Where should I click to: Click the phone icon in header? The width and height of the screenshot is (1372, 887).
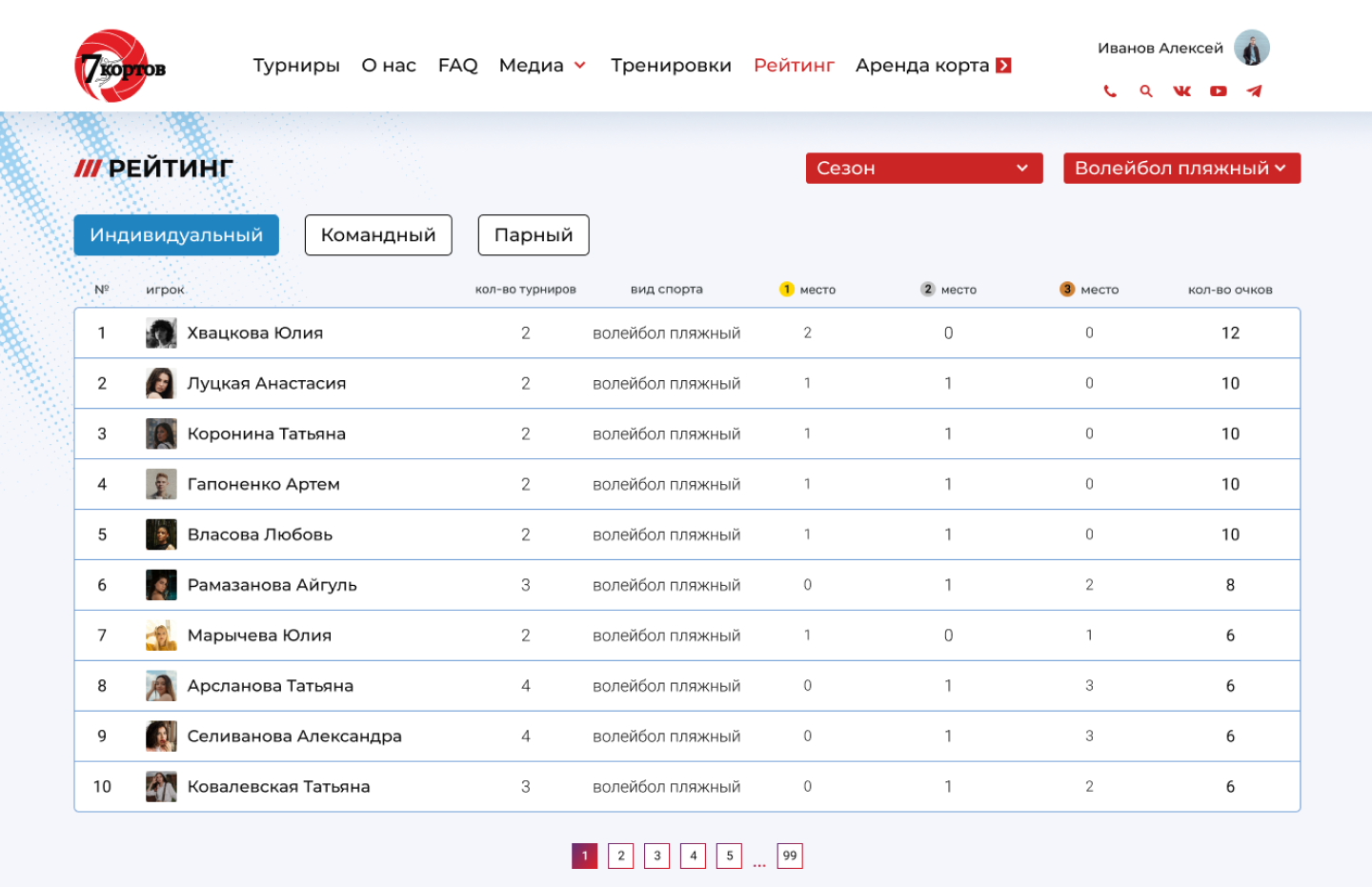(1110, 91)
